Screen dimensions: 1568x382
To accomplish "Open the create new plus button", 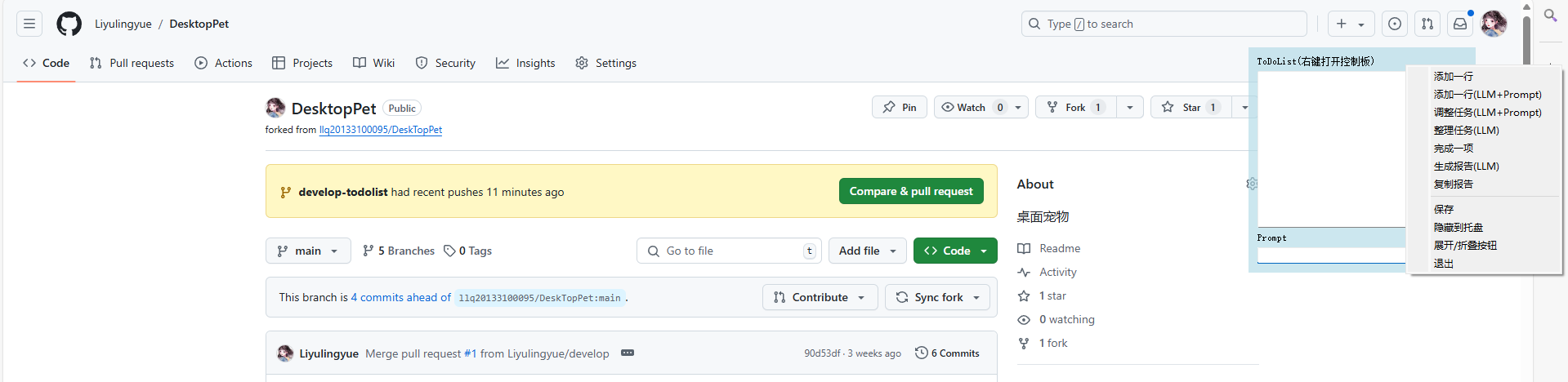I will pyautogui.click(x=1341, y=24).
